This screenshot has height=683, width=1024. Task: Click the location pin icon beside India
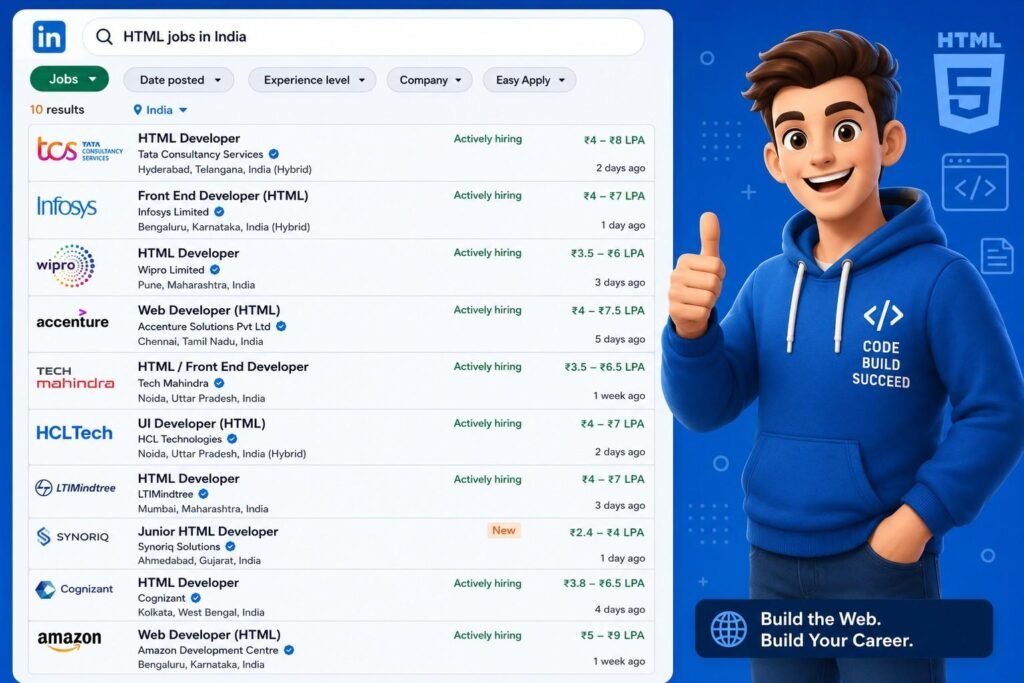point(137,110)
